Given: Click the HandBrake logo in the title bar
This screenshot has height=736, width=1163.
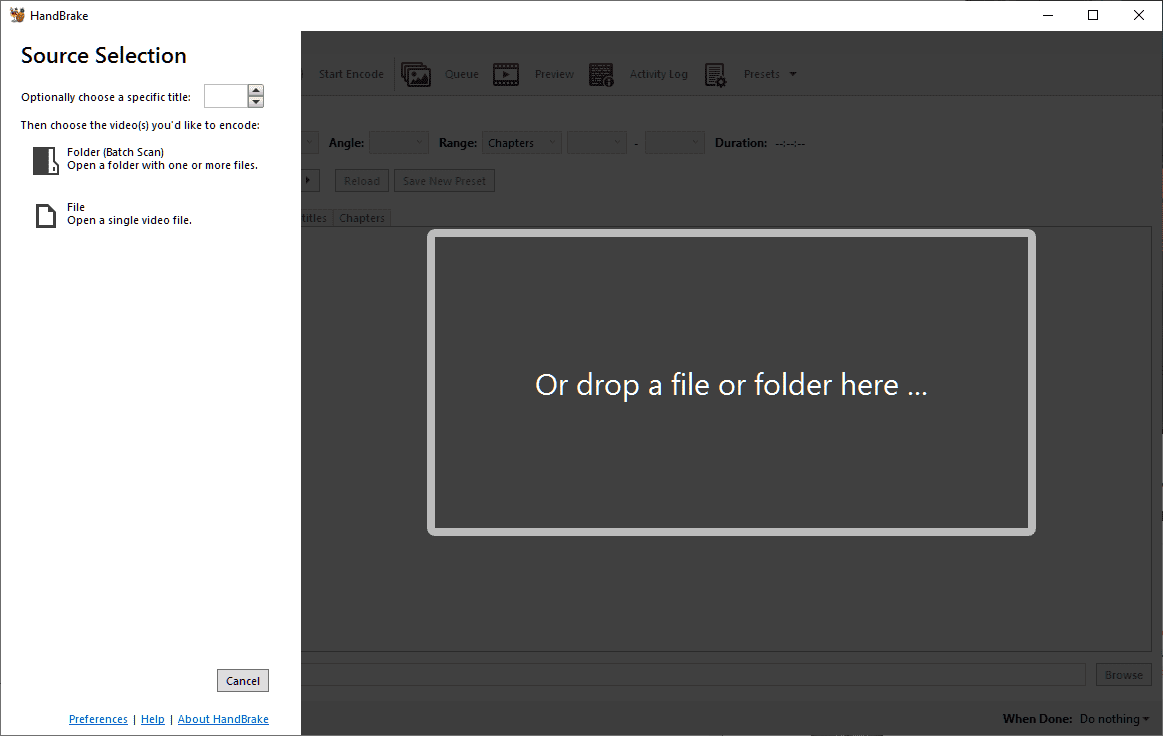Looking at the screenshot, I should (18, 15).
